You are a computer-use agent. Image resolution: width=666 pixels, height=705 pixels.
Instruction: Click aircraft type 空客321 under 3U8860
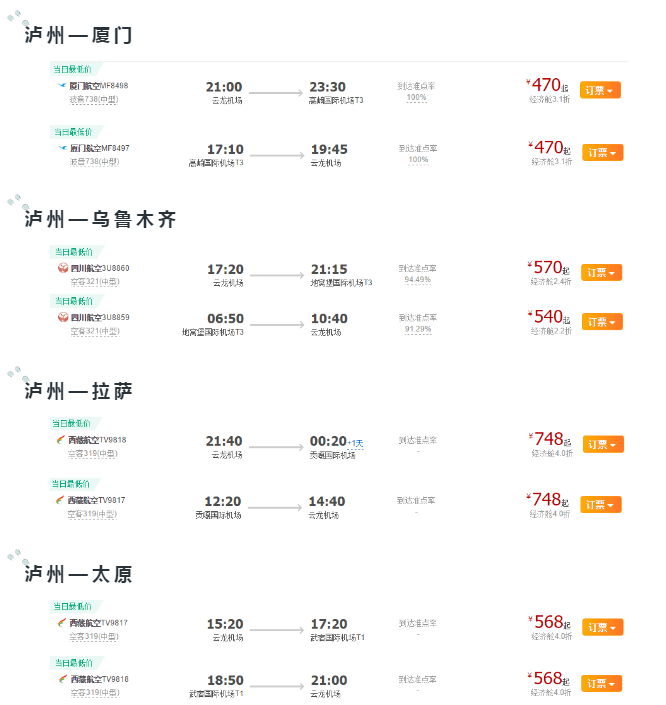click(x=95, y=282)
